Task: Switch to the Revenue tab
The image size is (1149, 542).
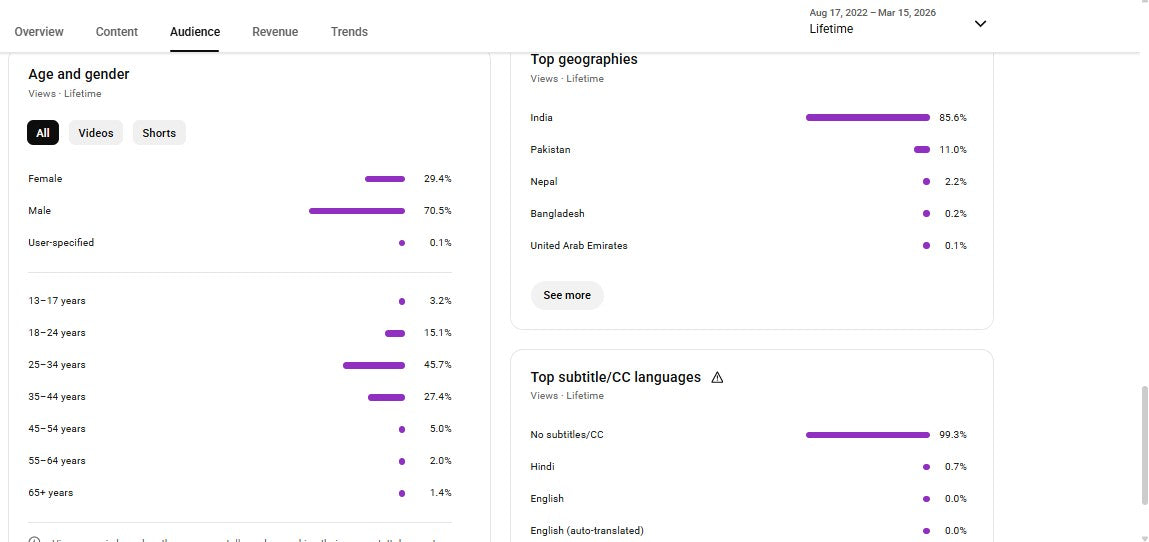Action: click(x=275, y=32)
